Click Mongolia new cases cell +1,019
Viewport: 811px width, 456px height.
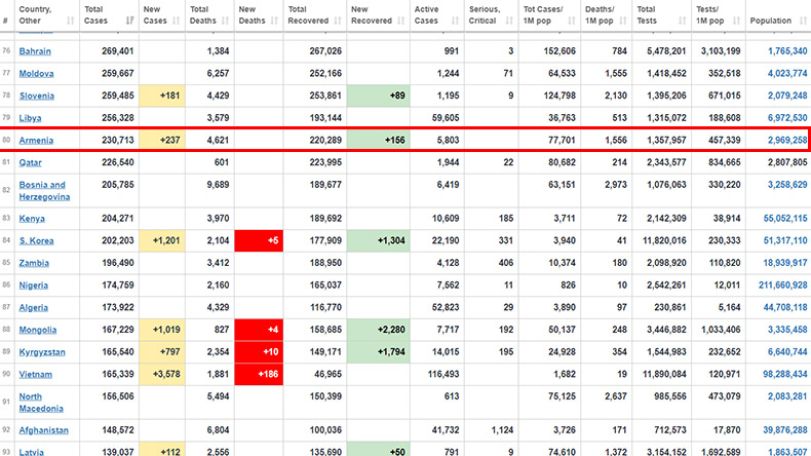[x=162, y=330]
